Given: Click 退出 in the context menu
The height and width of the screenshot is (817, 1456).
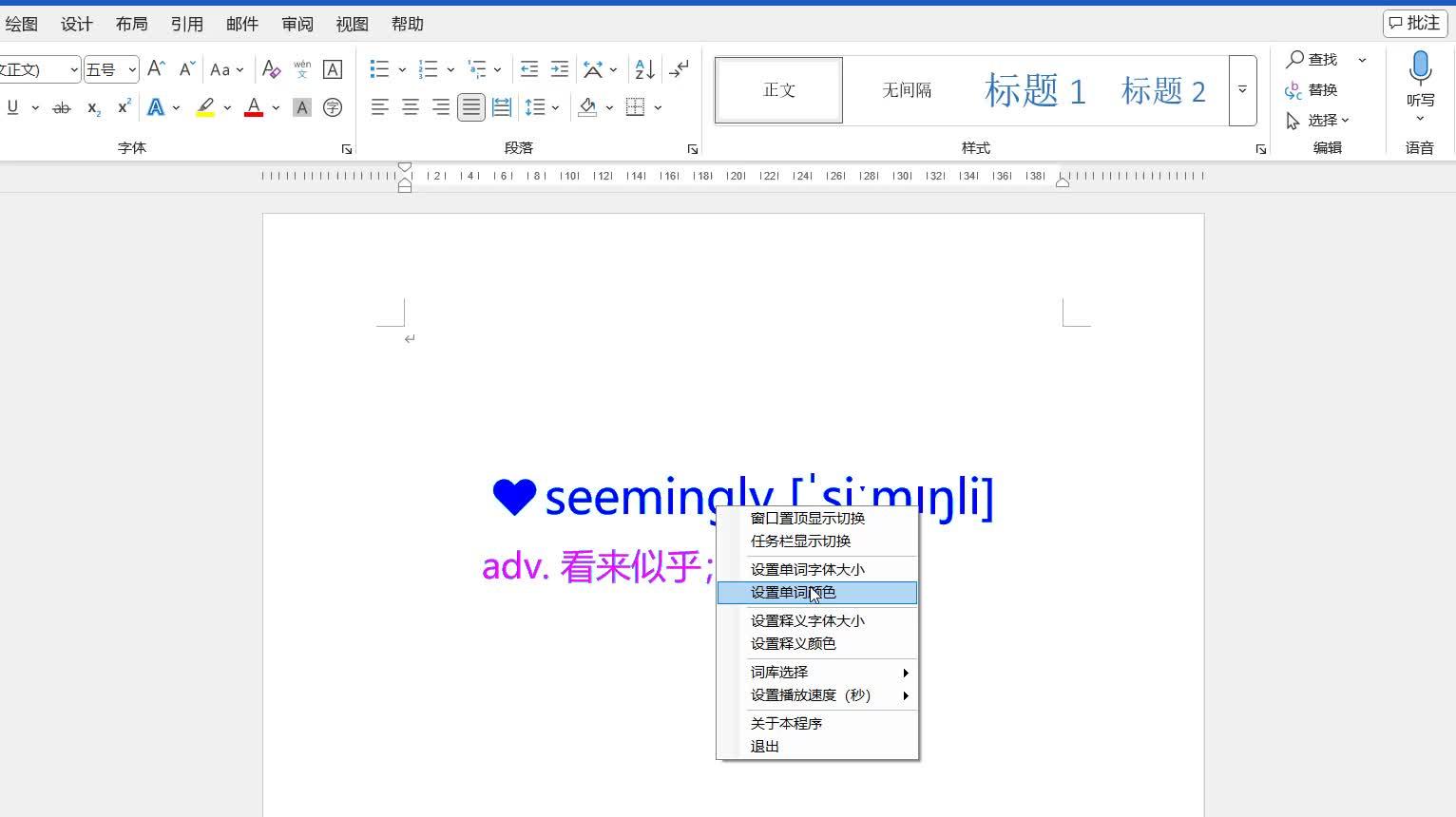Looking at the screenshot, I should pyautogui.click(x=817, y=747).
